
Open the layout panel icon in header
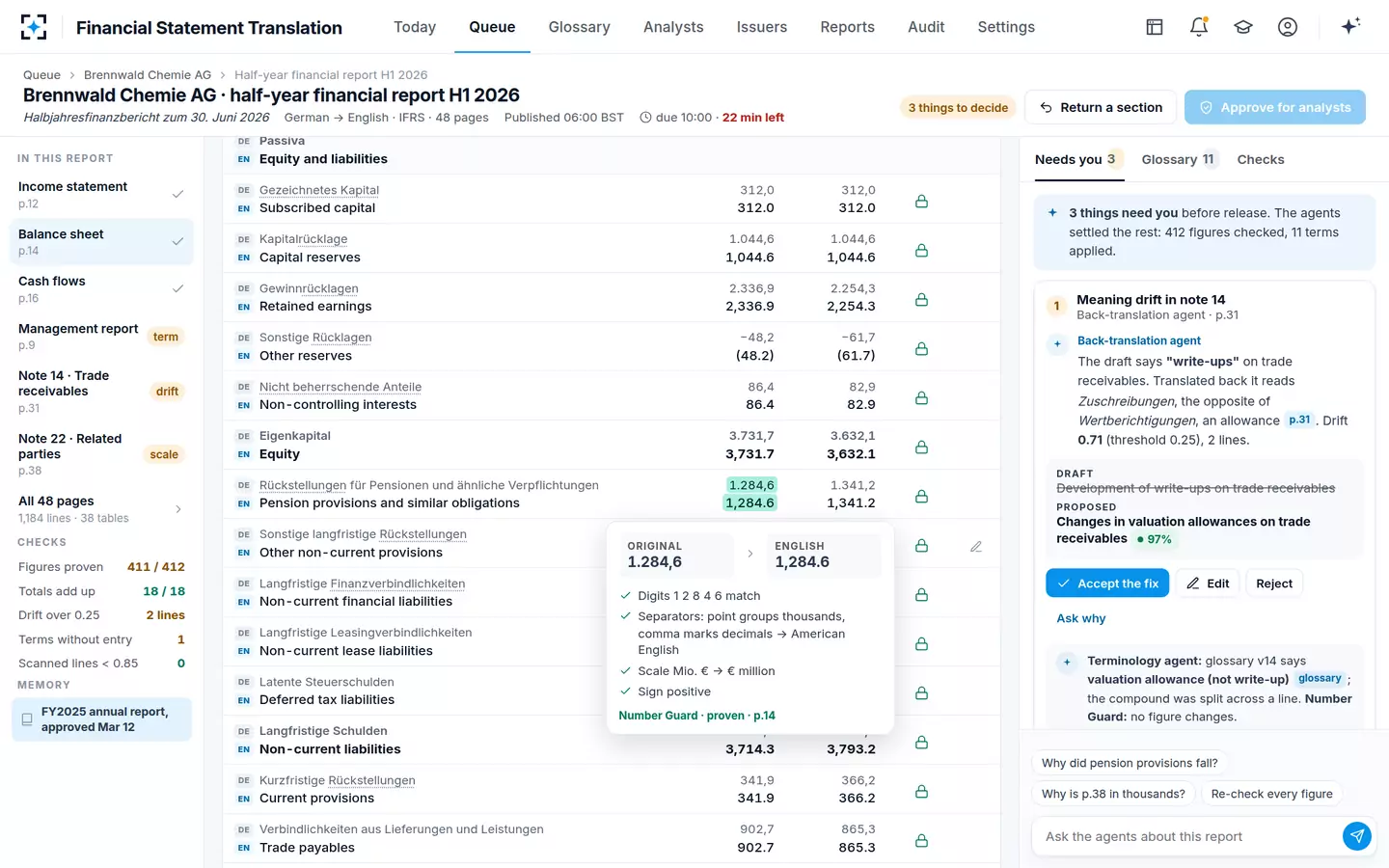pos(1155,27)
